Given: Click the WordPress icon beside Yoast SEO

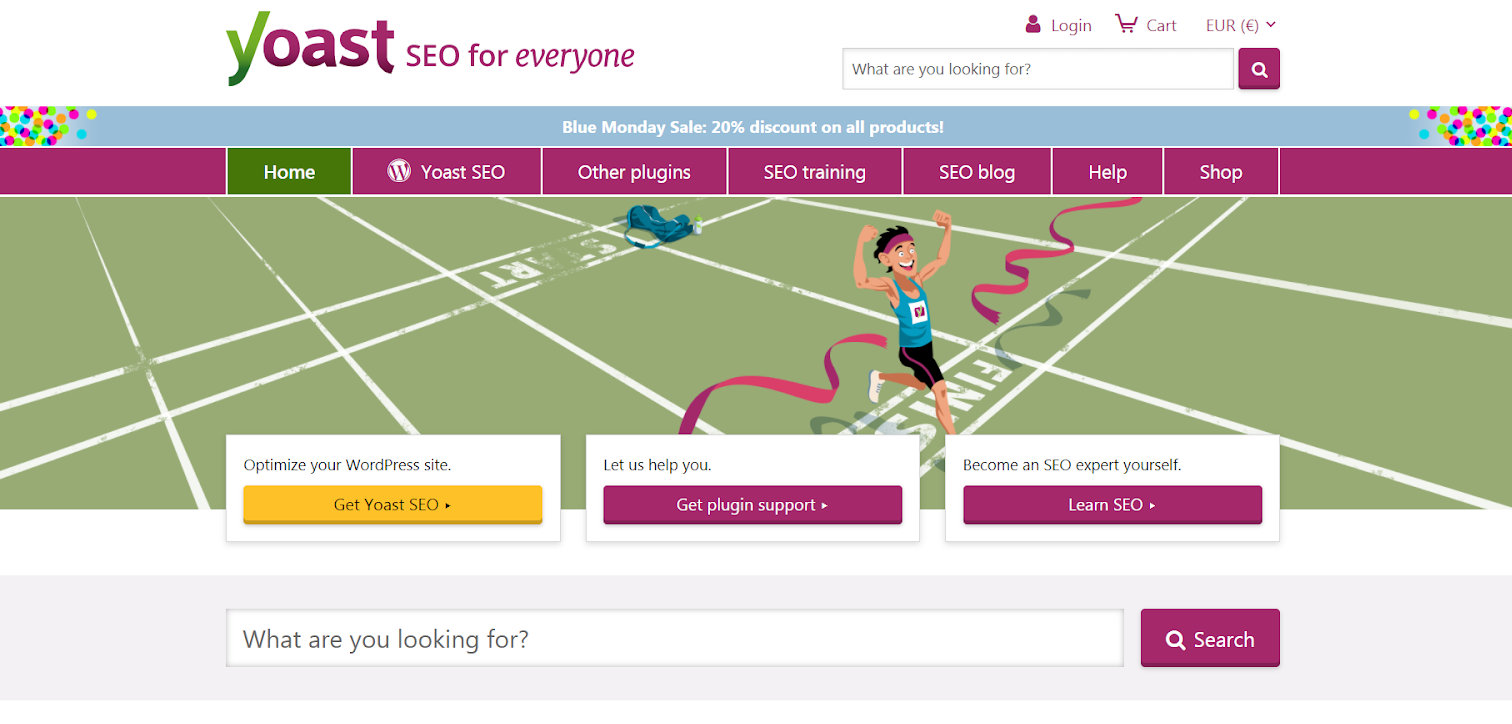Looking at the screenshot, I should pyautogui.click(x=399, y=171).
